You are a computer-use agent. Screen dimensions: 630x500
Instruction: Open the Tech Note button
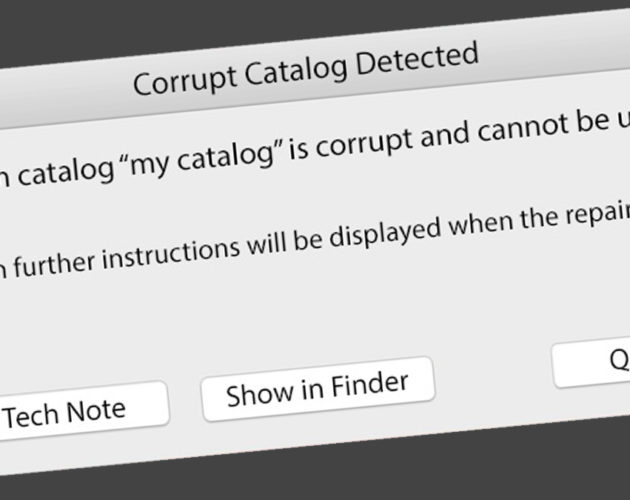click(x=80, y=412)
